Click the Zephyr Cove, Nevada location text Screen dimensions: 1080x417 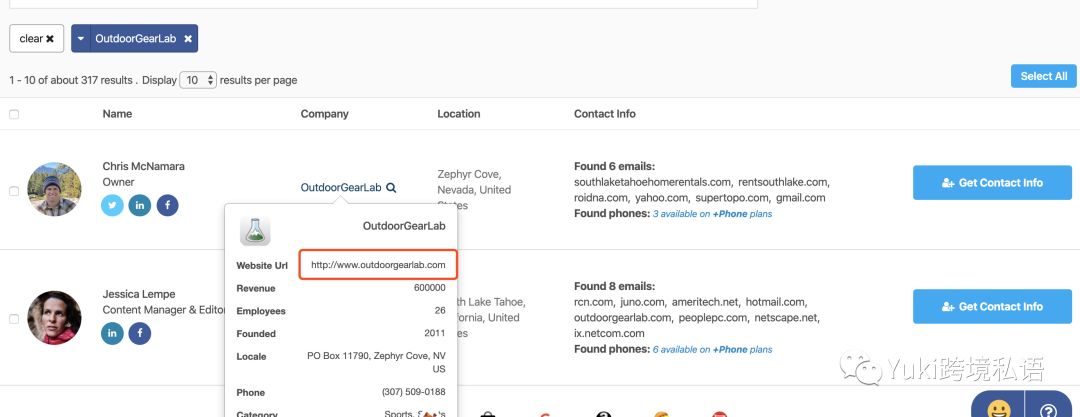[474, 190]
